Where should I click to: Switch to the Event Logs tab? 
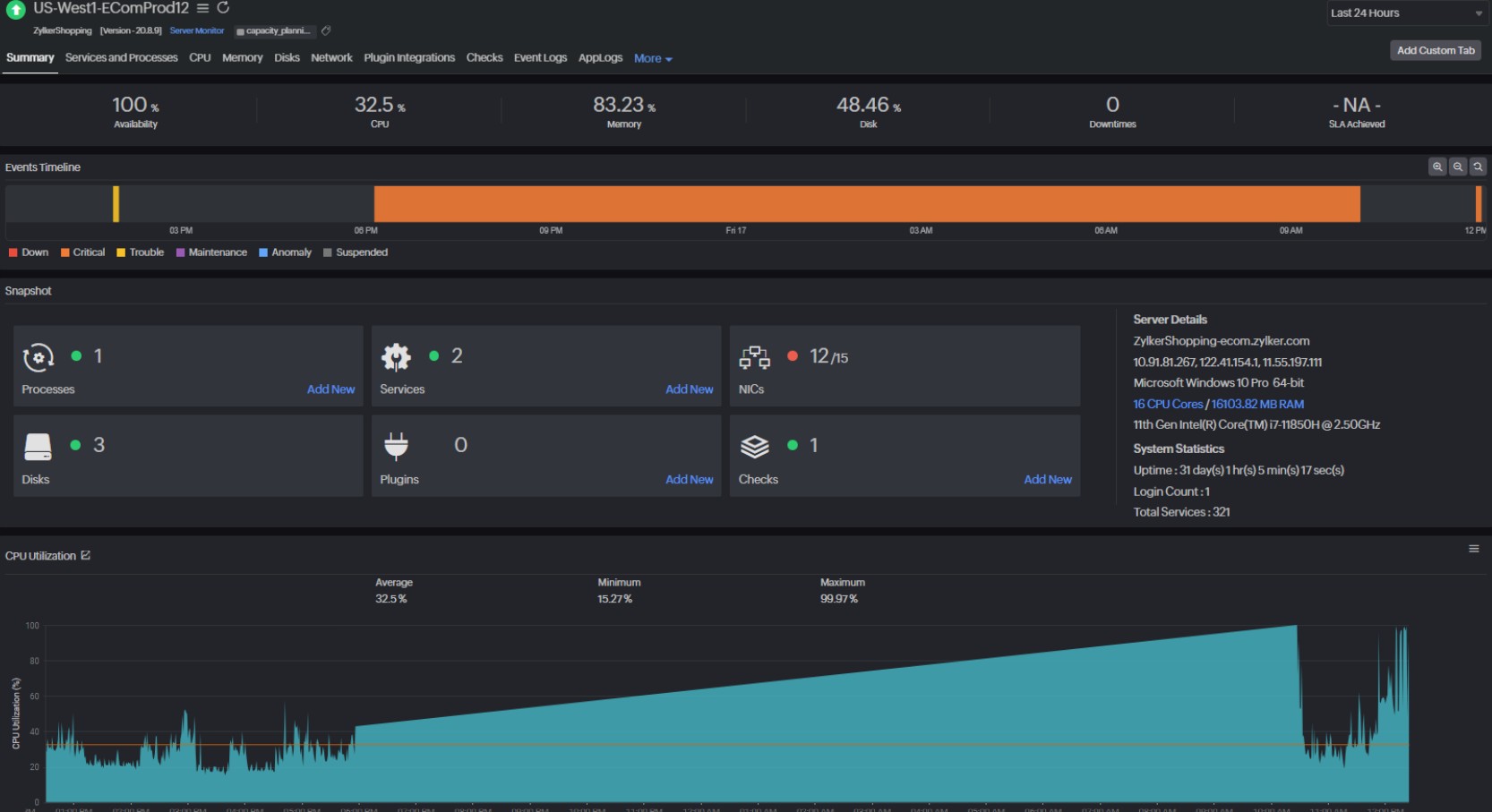pos(540,57)
